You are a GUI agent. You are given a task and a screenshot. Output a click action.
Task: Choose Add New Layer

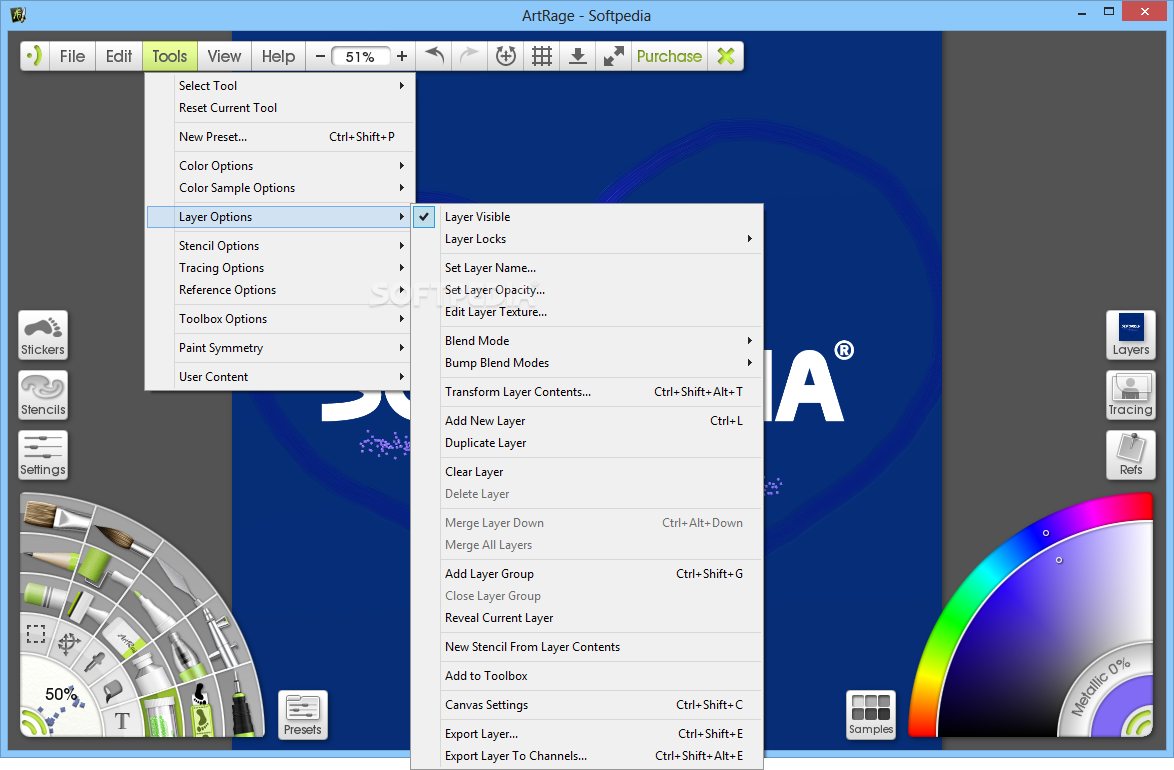pos(587,421)
